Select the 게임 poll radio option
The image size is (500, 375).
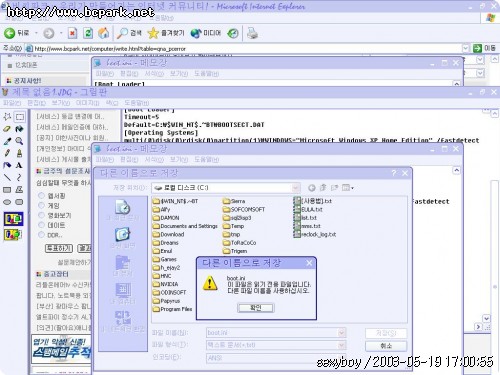click(x=41, y=205)
